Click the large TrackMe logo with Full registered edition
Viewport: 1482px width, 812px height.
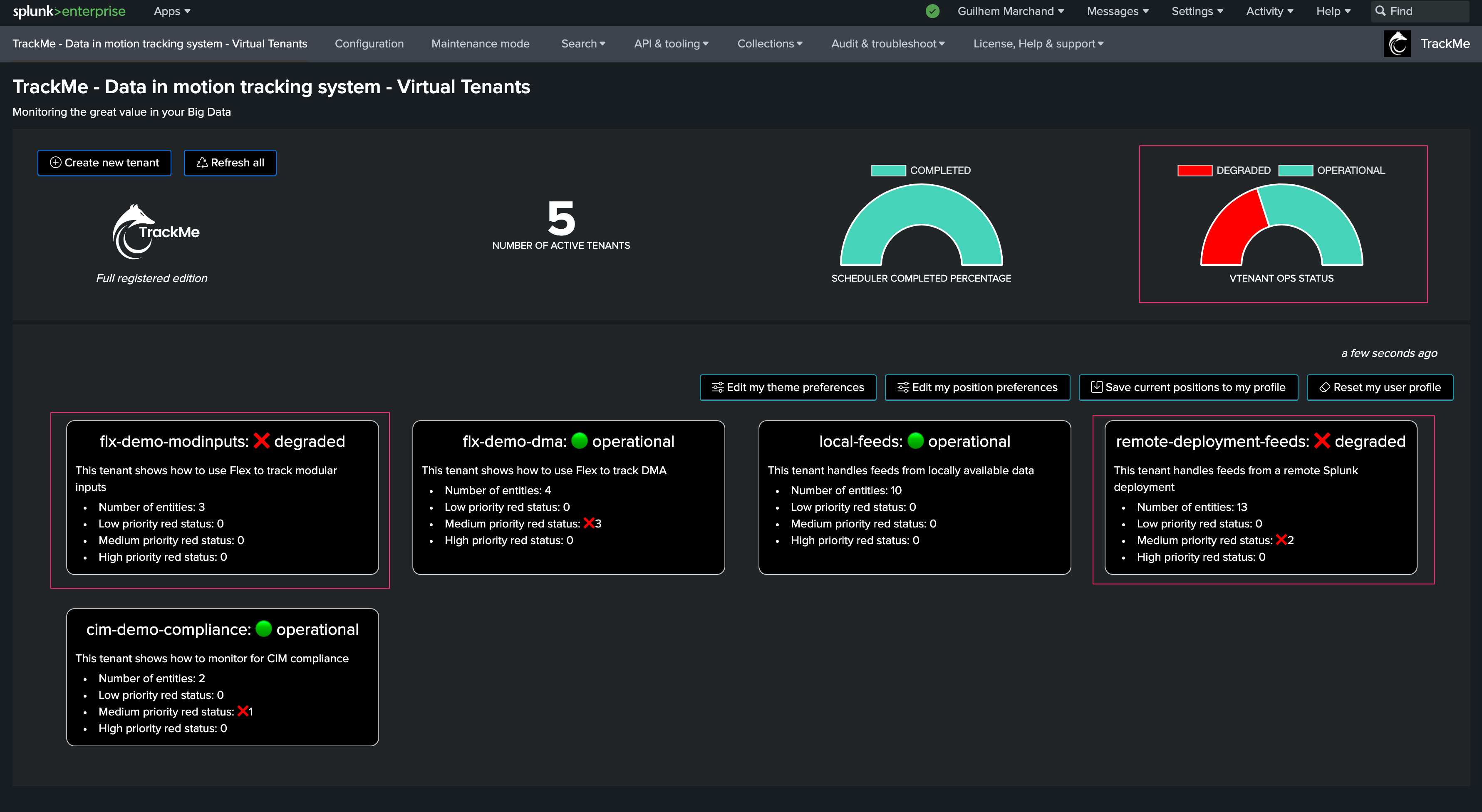(155, 233)
